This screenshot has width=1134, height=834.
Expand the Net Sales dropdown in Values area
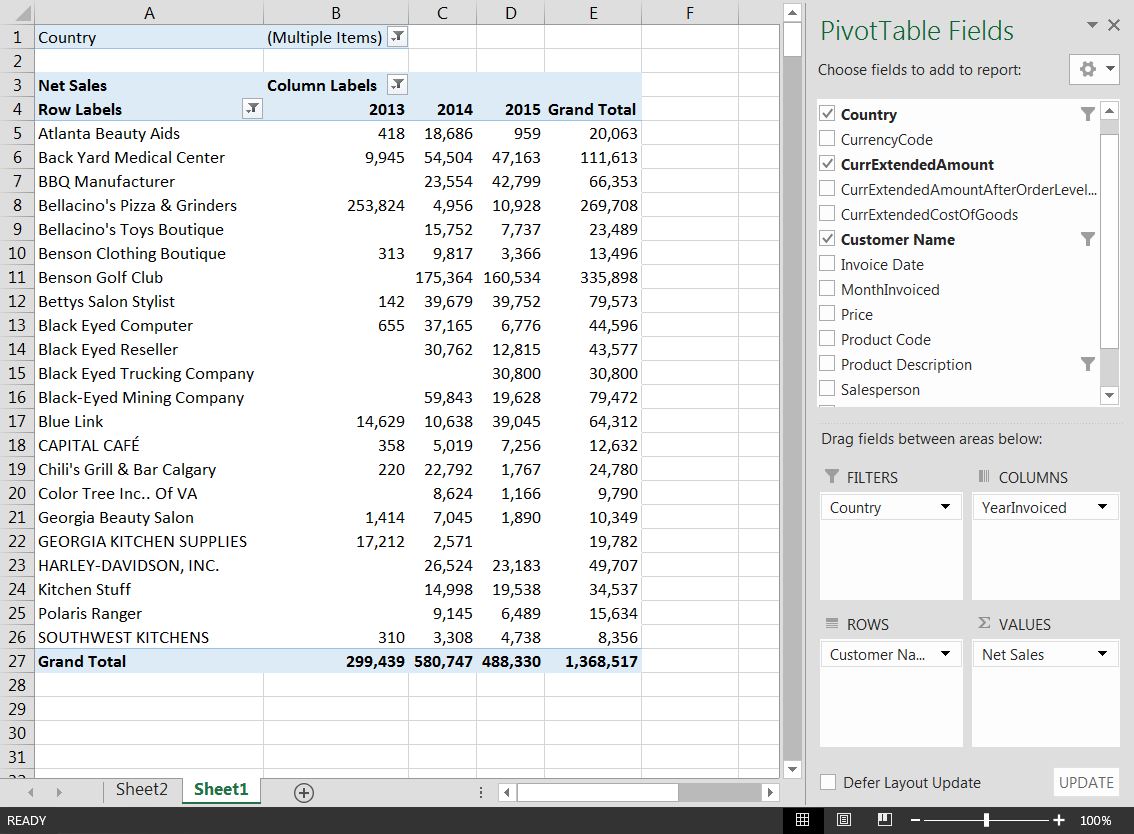[x=1102, y=654]
